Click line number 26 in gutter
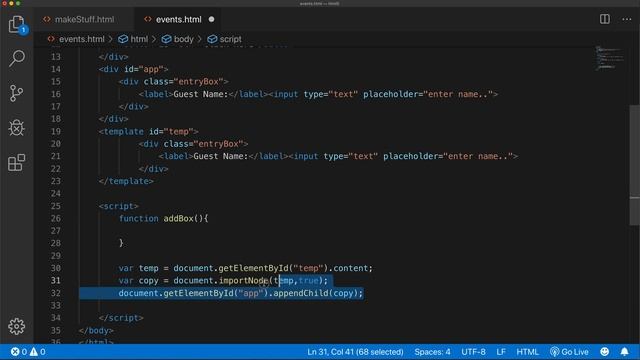Screen dimensions: 640x360 click(56, 218)
